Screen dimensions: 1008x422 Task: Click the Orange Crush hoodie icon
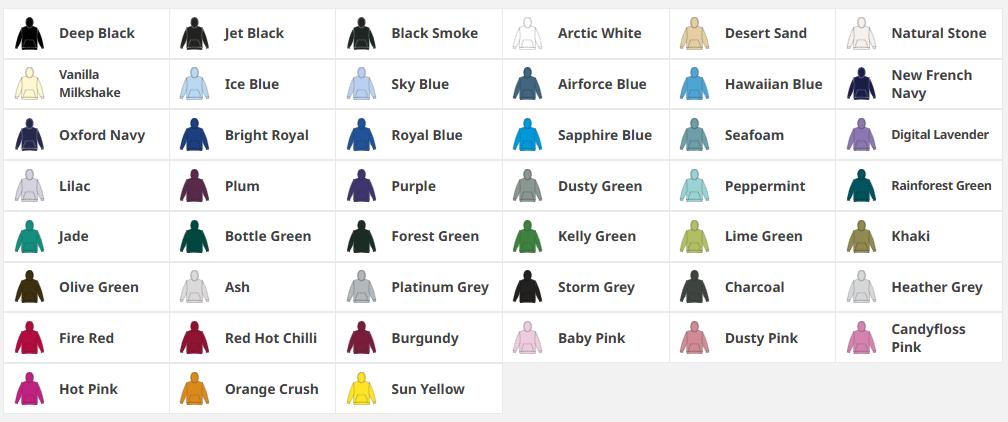coord(194,389)
